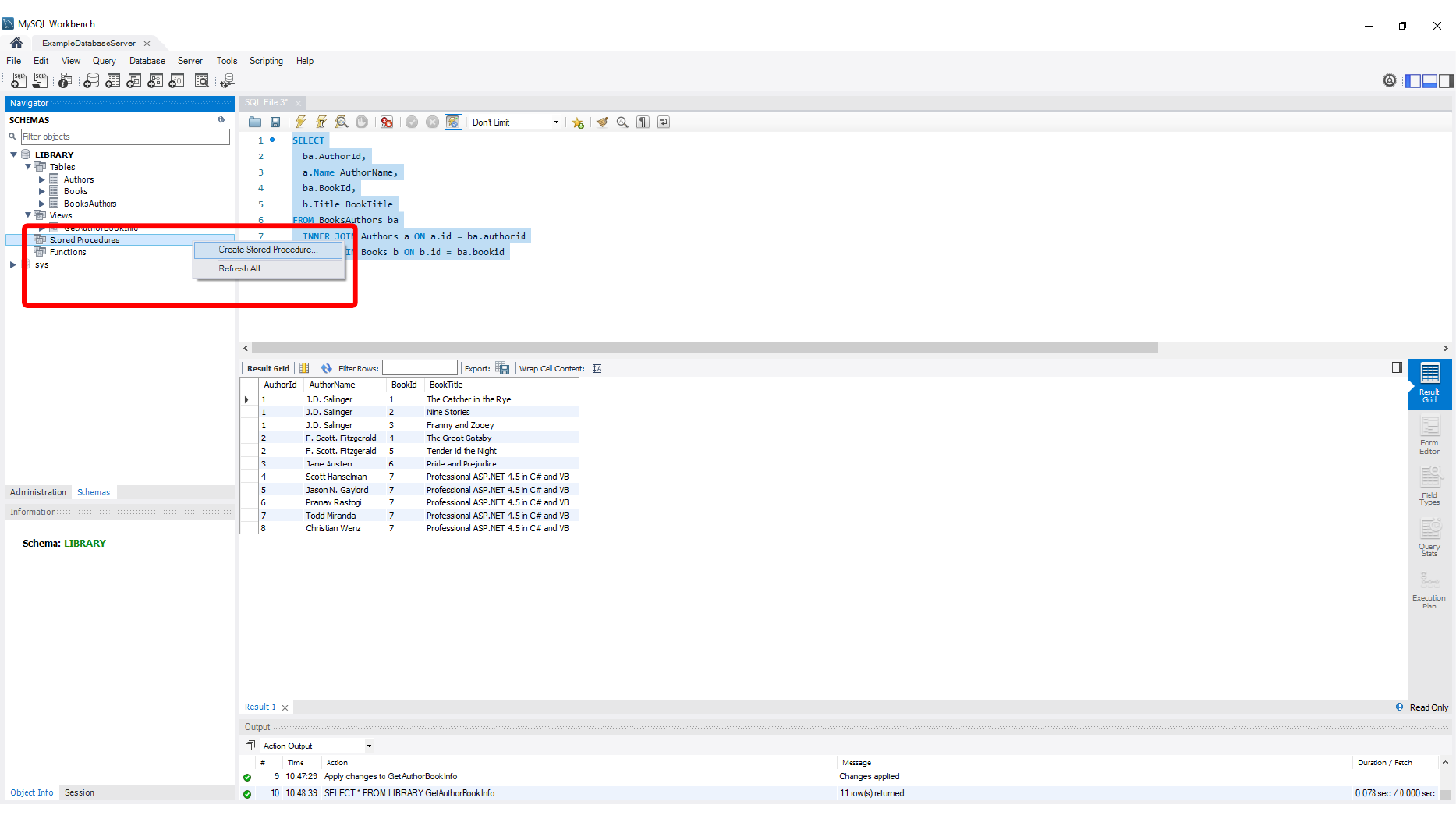
Task: Refresh result grid data icon
Action: click(326, 368)
